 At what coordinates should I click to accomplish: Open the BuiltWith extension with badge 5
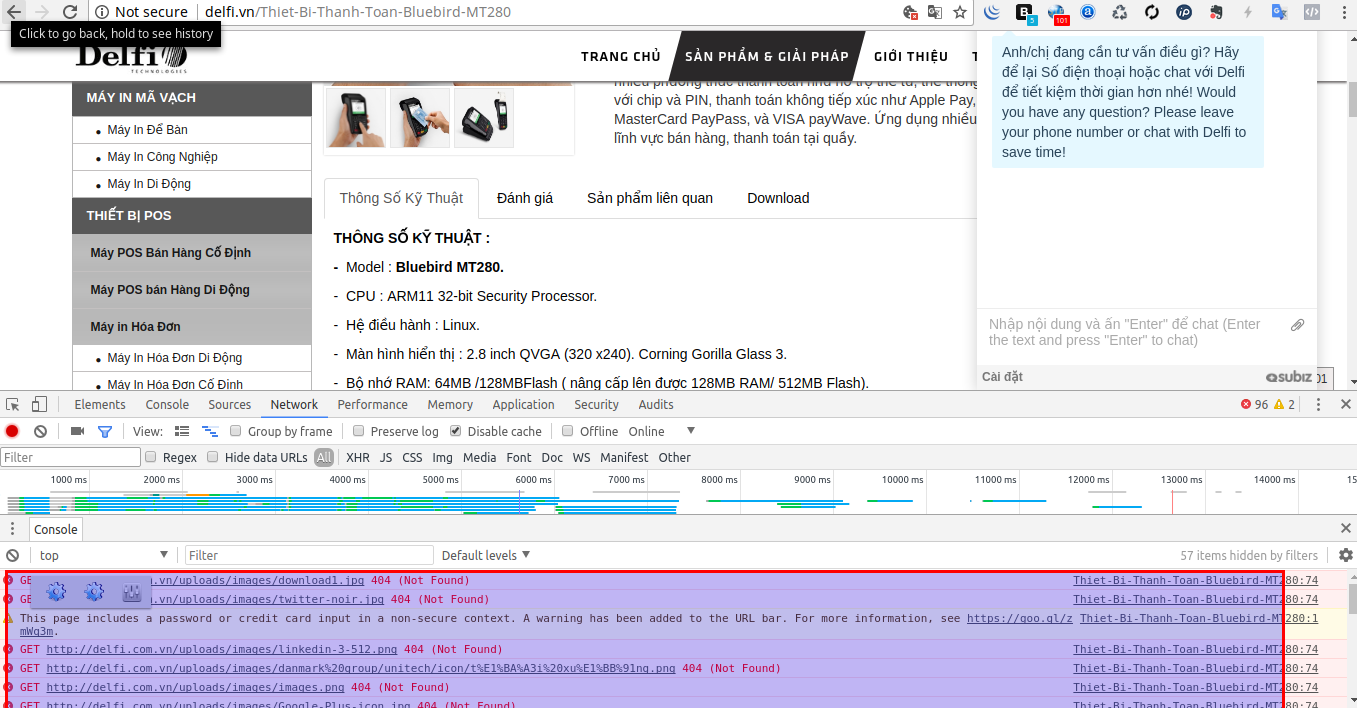point(1025,13)
